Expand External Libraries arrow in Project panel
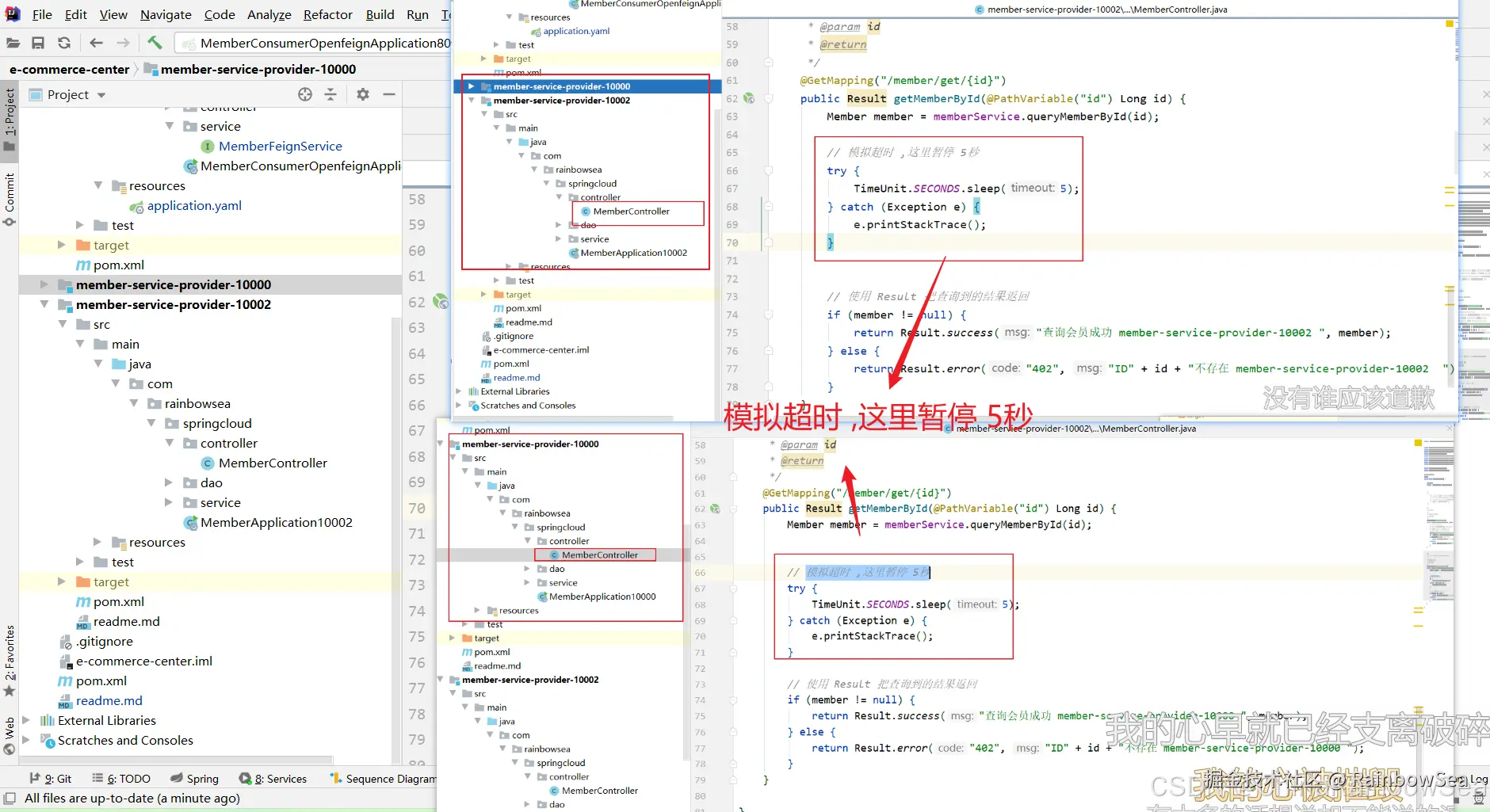 coord(26,720)
